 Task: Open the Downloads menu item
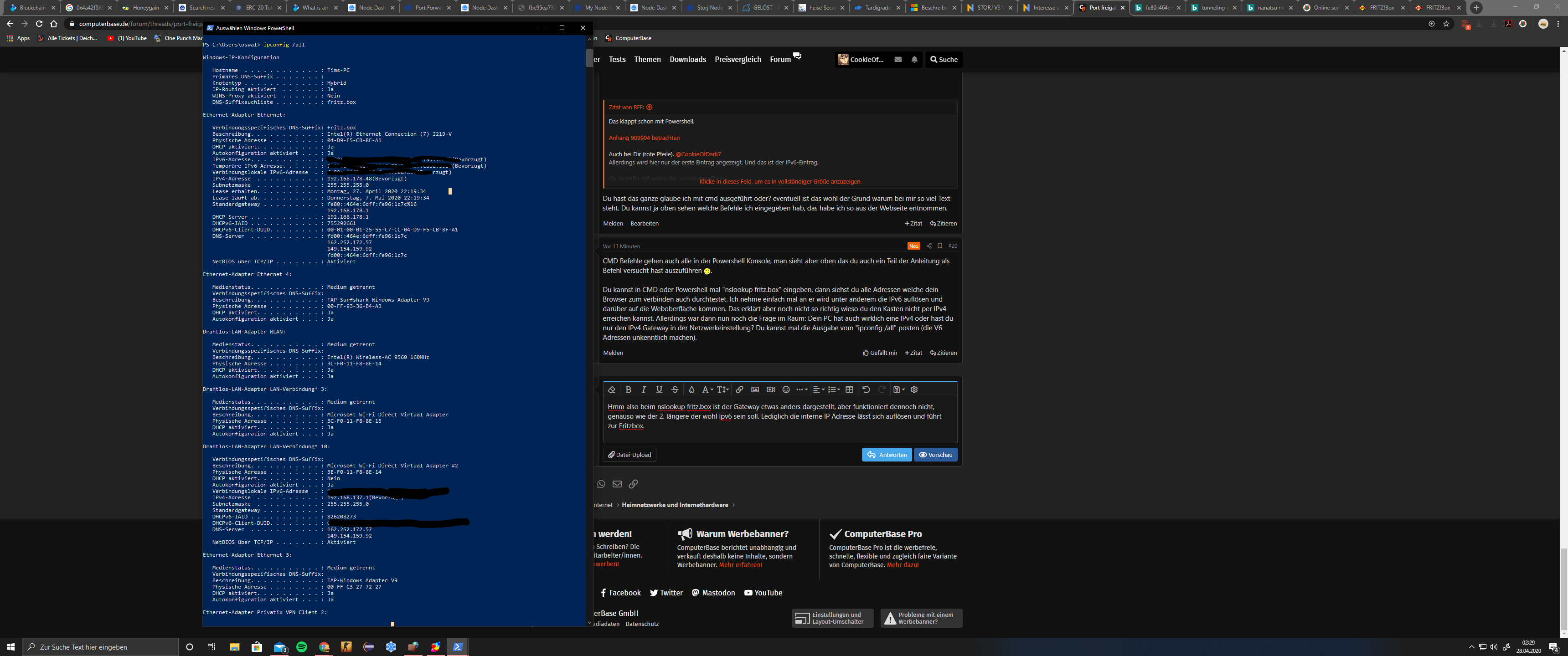tap(687, 60)
